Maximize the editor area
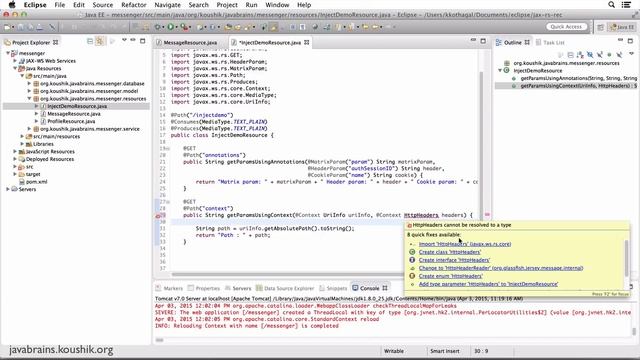 click(483, 41)
